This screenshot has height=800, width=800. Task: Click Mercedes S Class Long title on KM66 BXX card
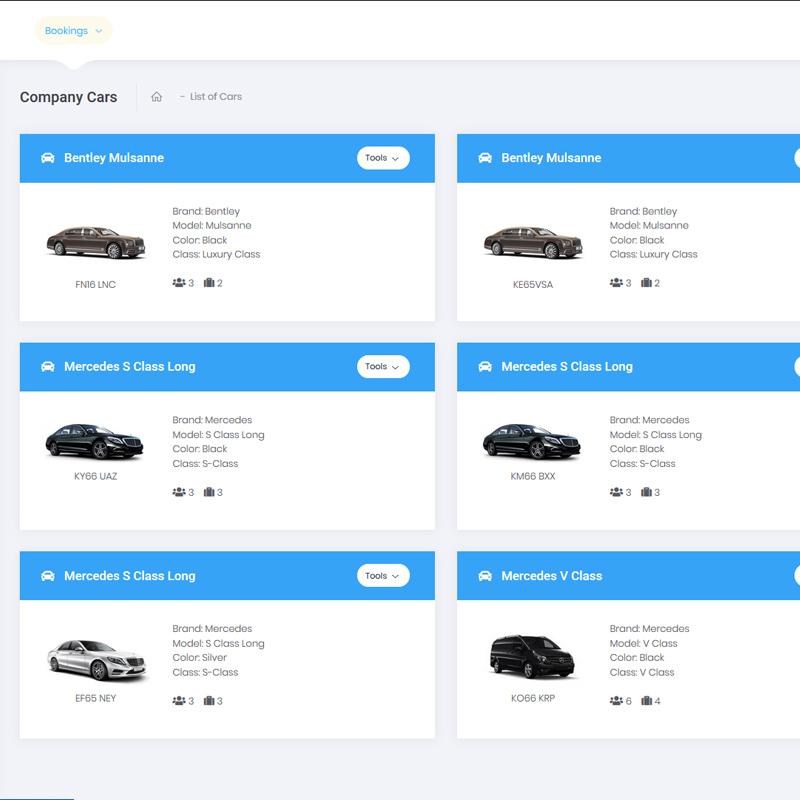[x=567, y=367]
